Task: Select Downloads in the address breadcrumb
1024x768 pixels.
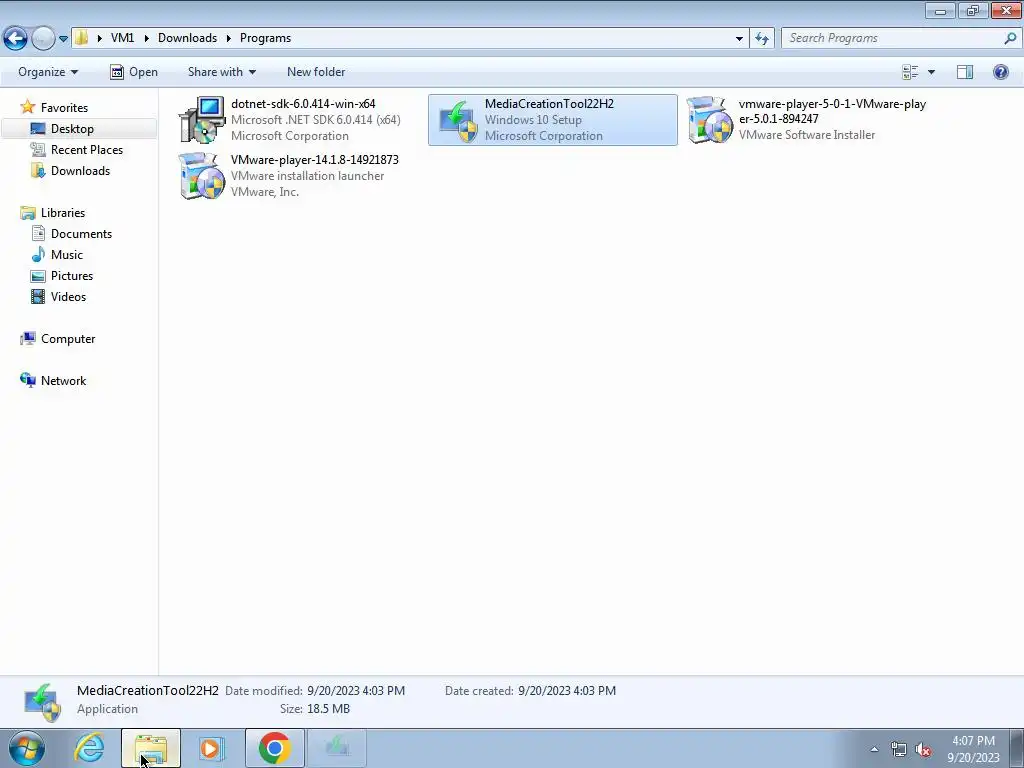Action: (187, 38)
